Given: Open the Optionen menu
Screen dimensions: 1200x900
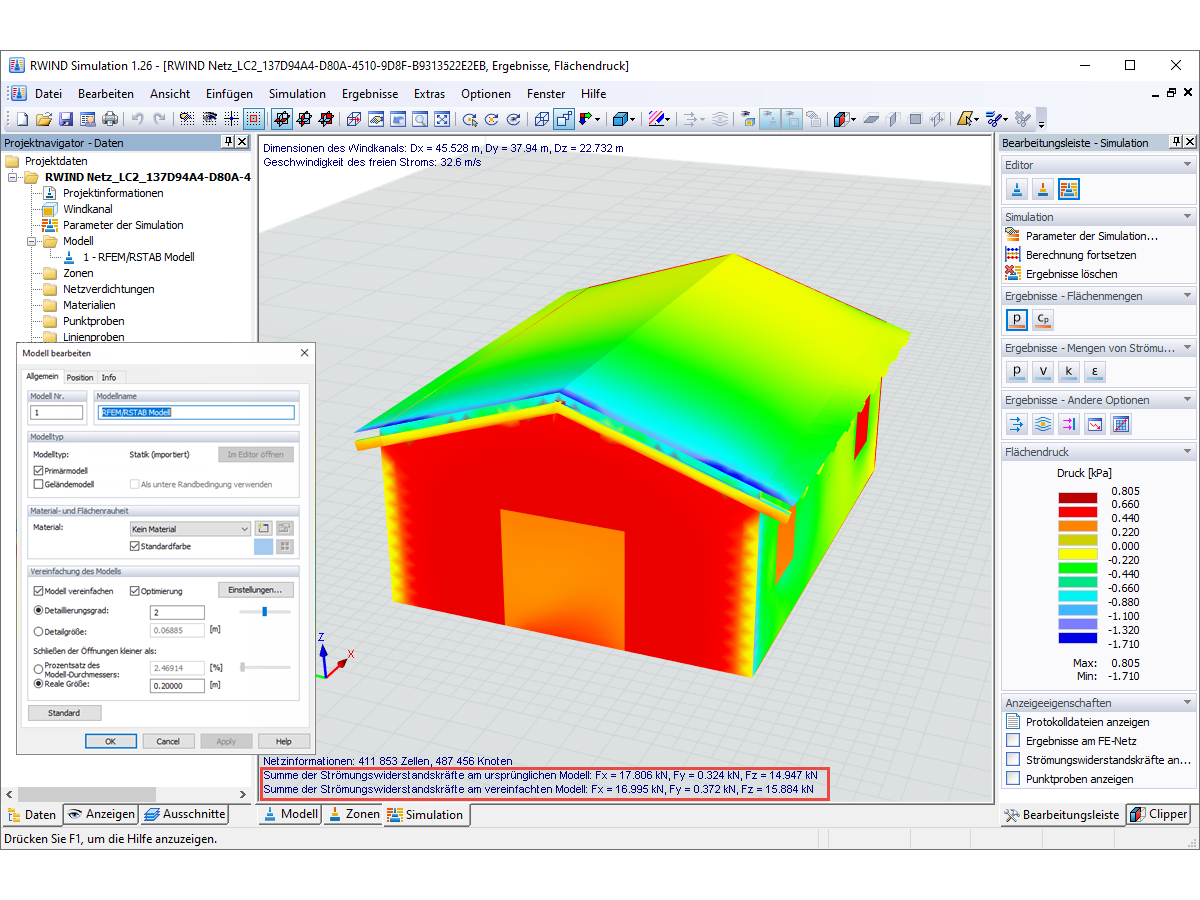Looking at the screenshot, I should coord(486,94).
